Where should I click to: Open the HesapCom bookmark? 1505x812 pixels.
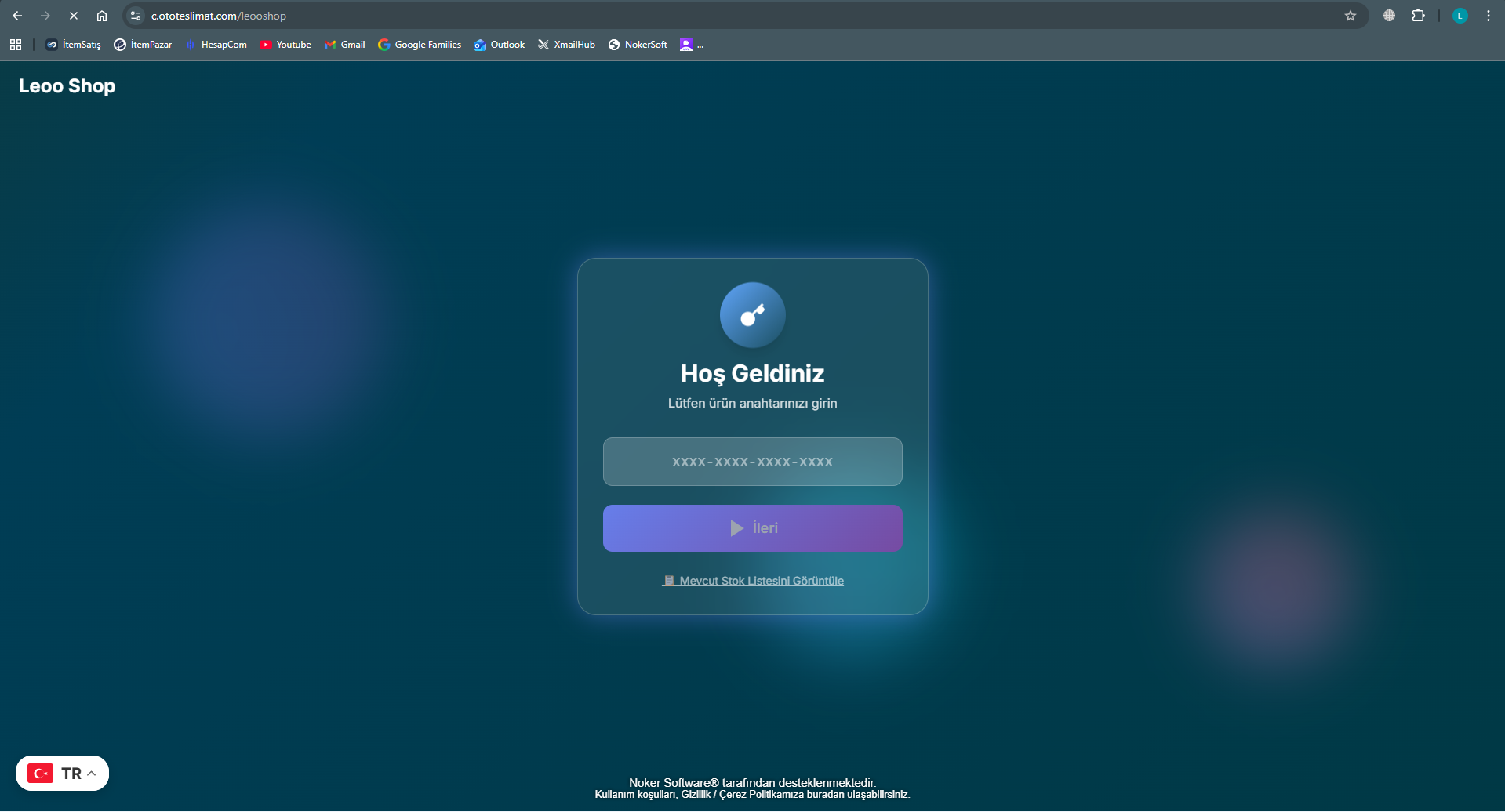(x=216, y=45)
